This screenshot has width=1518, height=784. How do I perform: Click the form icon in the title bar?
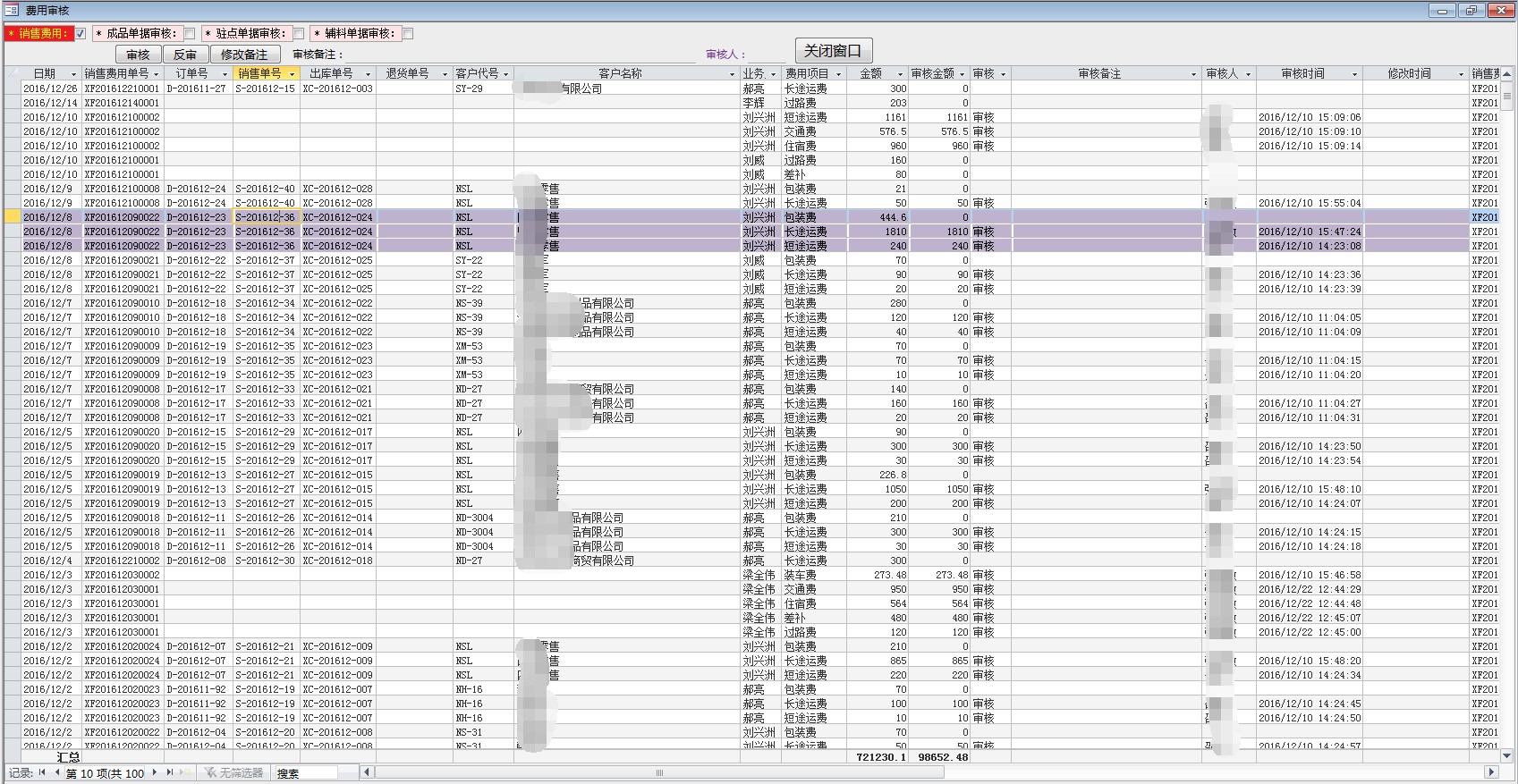12,11
